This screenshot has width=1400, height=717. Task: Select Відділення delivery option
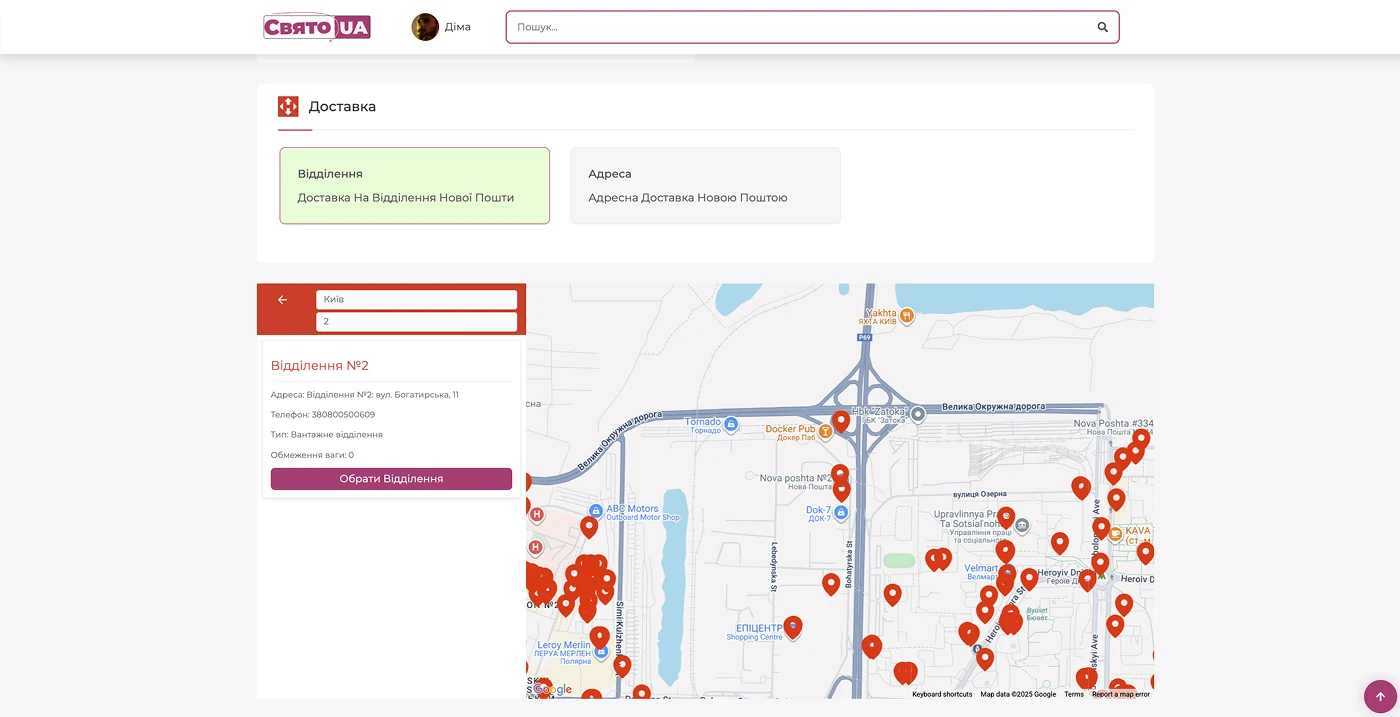tap(414, 186)
